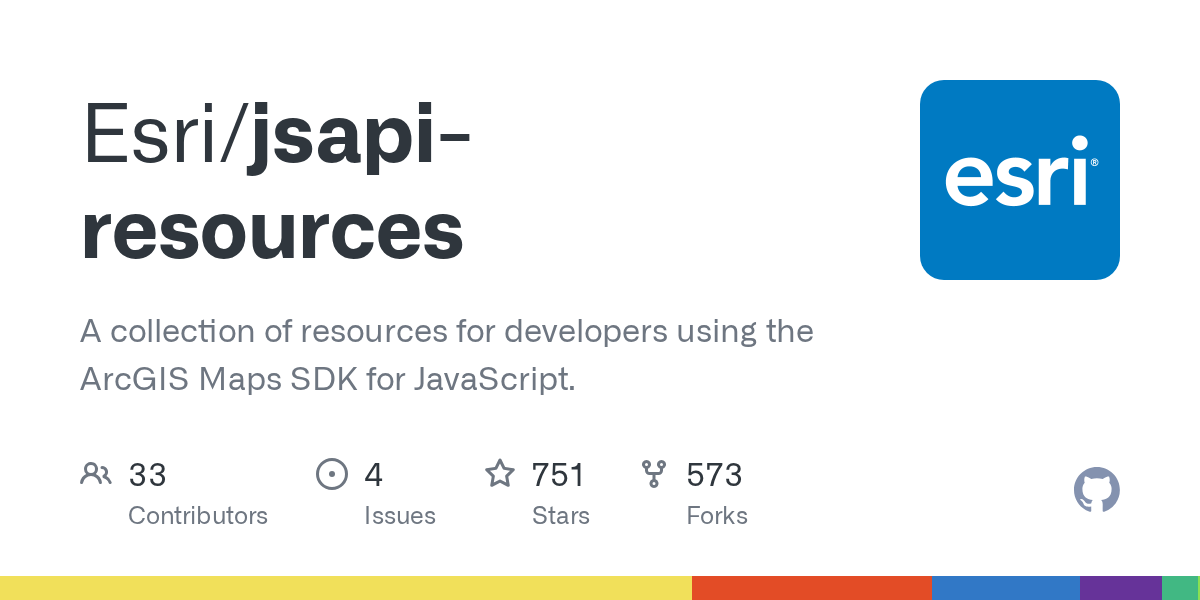Screen dimensions: 1200x600
Task: Click the repository description text
Action: pos(446,355)
